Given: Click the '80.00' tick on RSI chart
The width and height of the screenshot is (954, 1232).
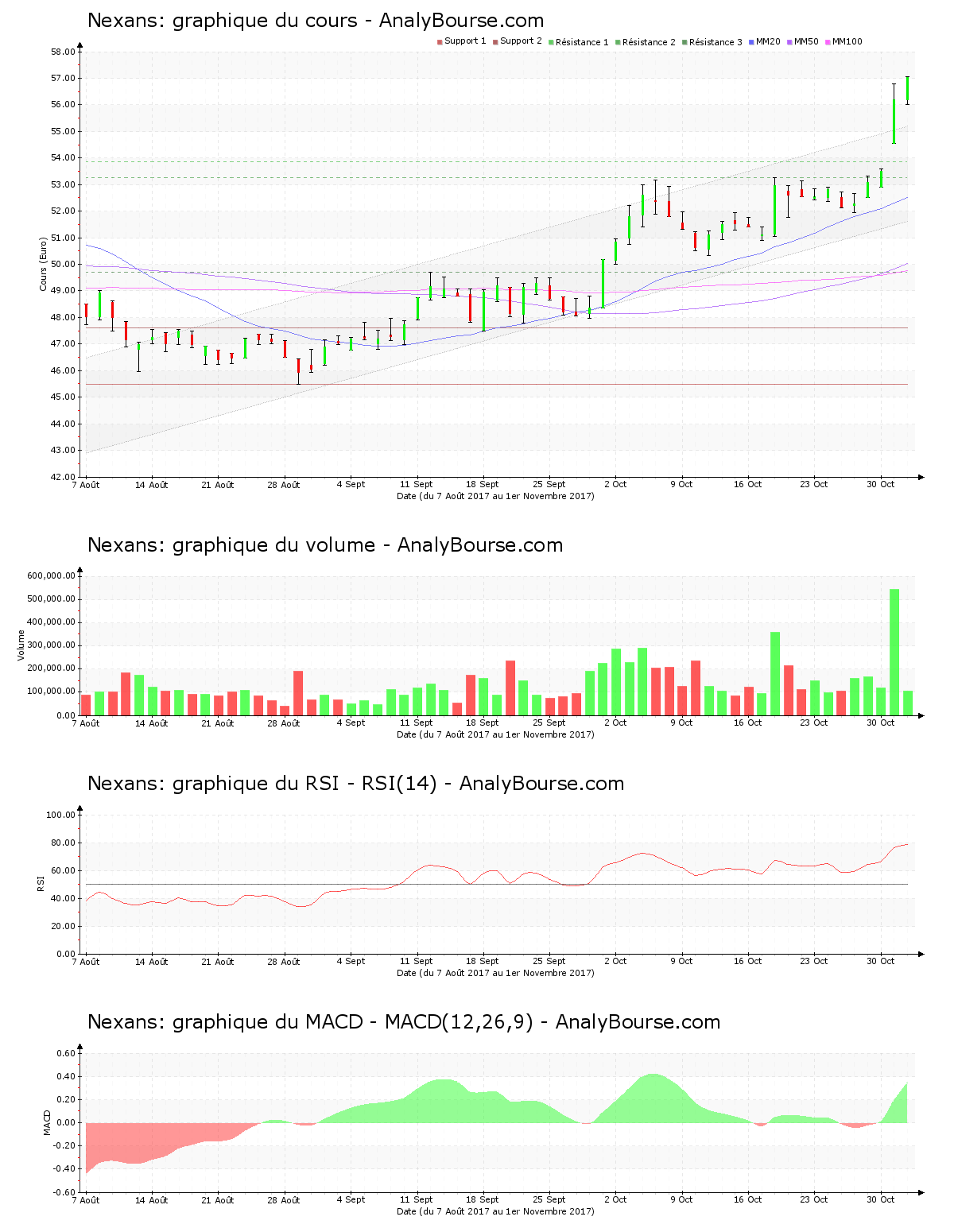Looking at the screenshot, I should [63, 843].
